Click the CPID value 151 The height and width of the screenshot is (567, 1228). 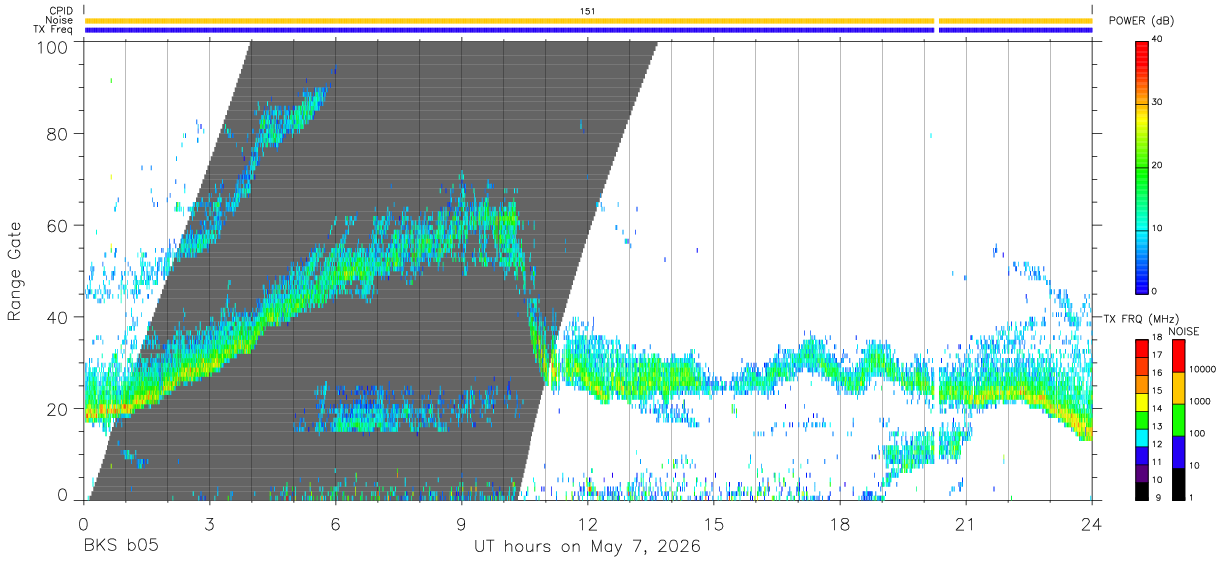click(x=587, y=11)
